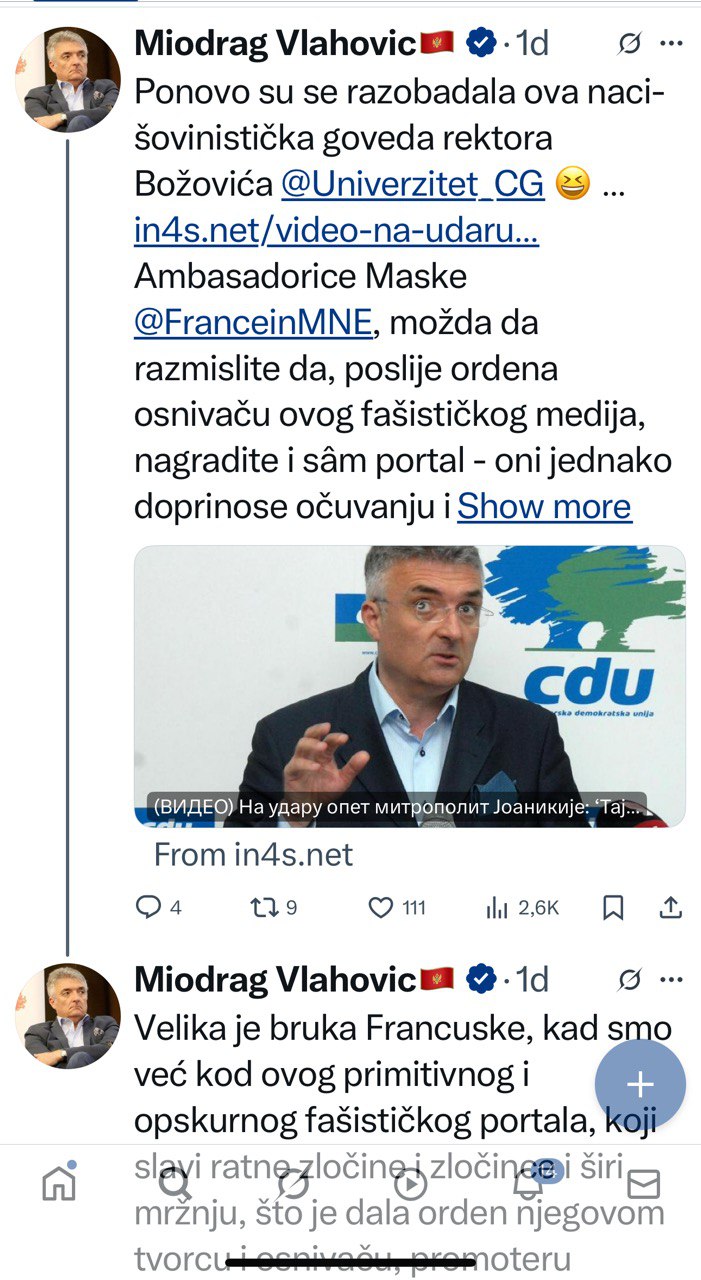Screen dimensions: 701x1280
Task: Go to Home tab
Action: point(59,1184)
